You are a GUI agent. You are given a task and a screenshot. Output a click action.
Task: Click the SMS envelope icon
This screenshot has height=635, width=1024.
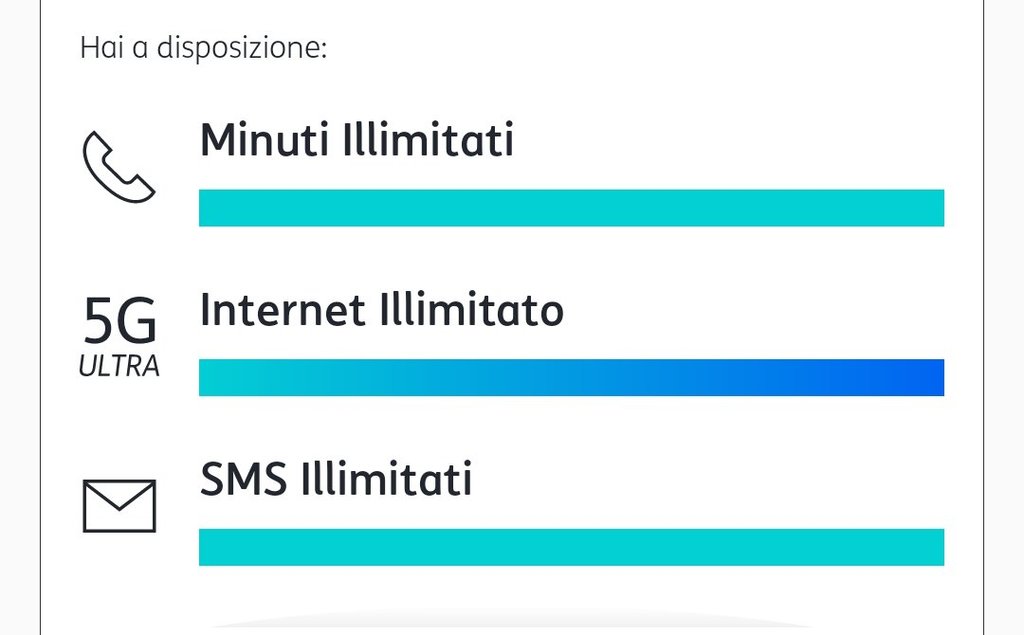click(x=119, y=506)
